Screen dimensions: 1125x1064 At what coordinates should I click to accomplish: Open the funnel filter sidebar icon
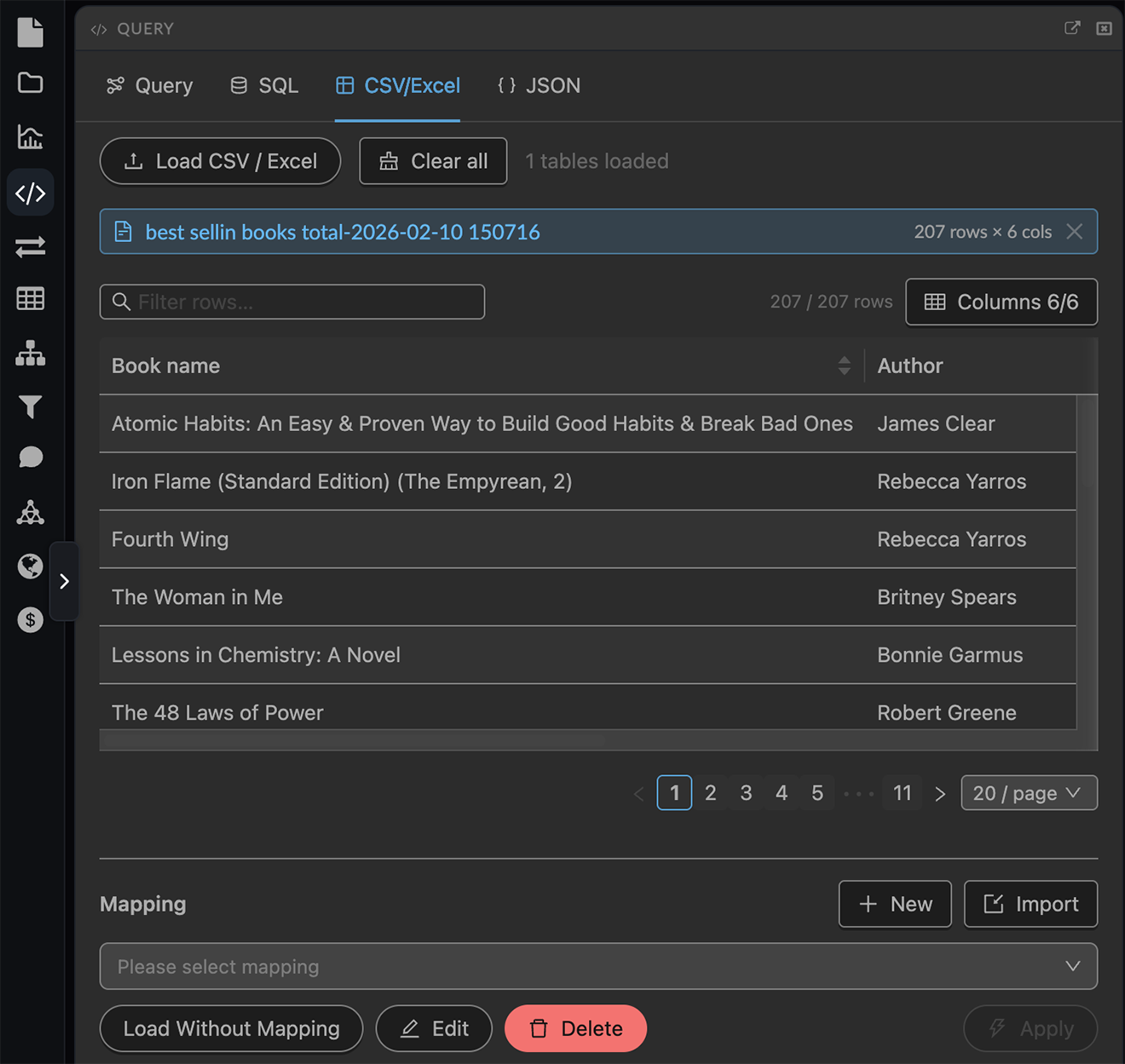click(30, 407)
